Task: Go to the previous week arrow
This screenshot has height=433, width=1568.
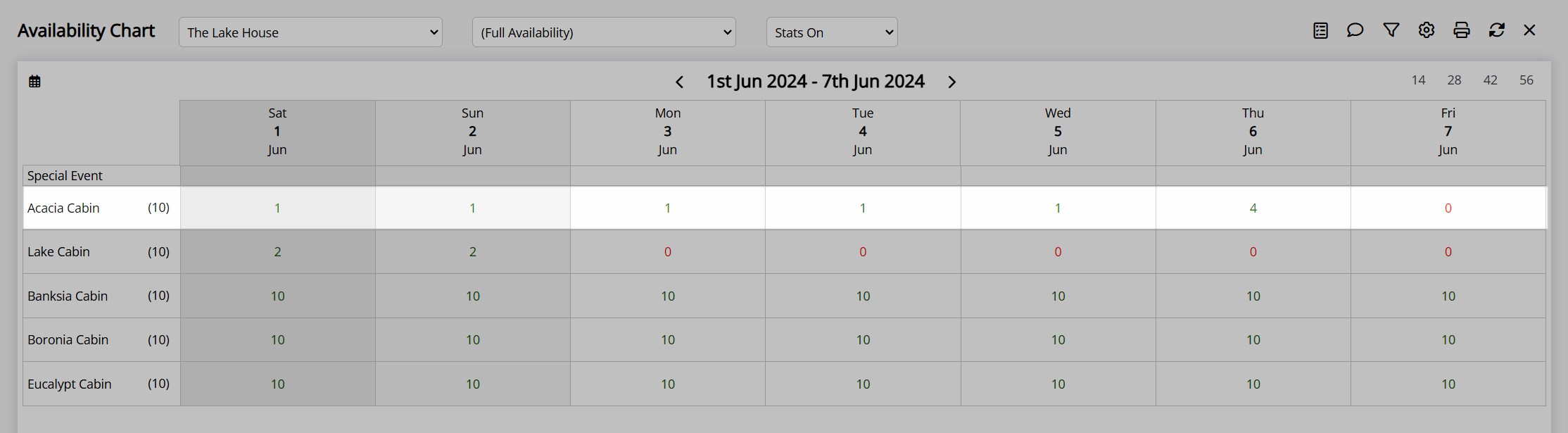Action: click(x=679, y=82)
